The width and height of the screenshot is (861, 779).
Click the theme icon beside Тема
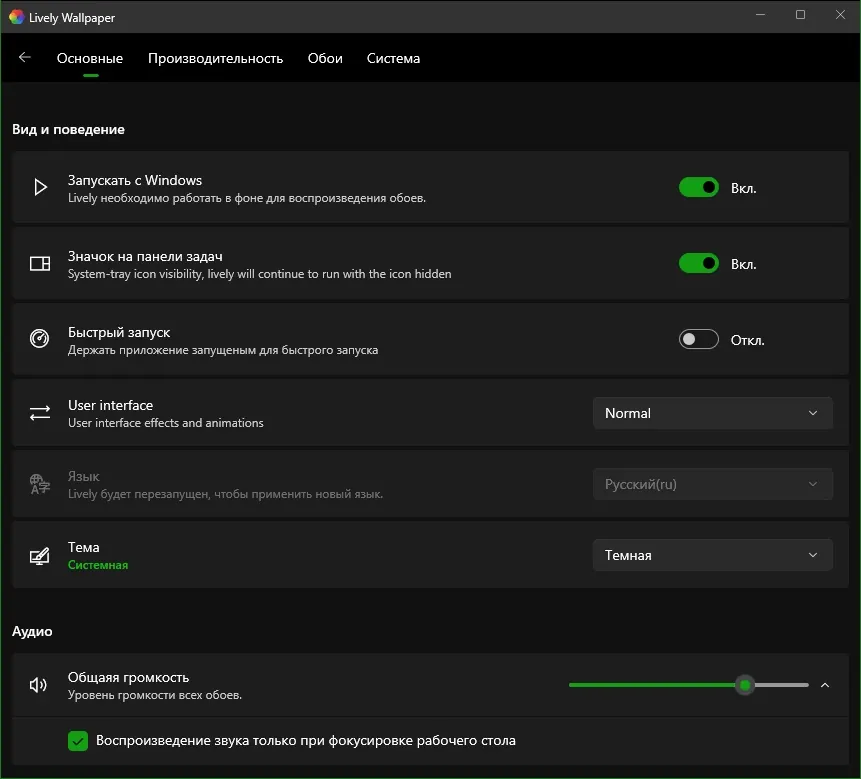tap(40, 556)
